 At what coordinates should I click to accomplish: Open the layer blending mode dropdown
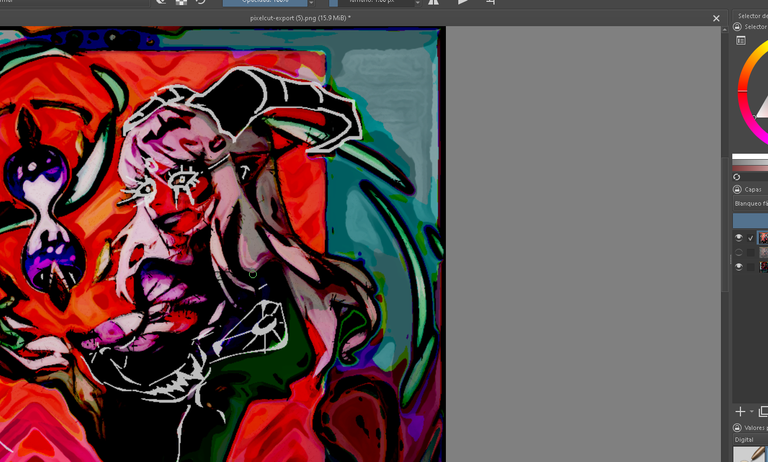750,203
